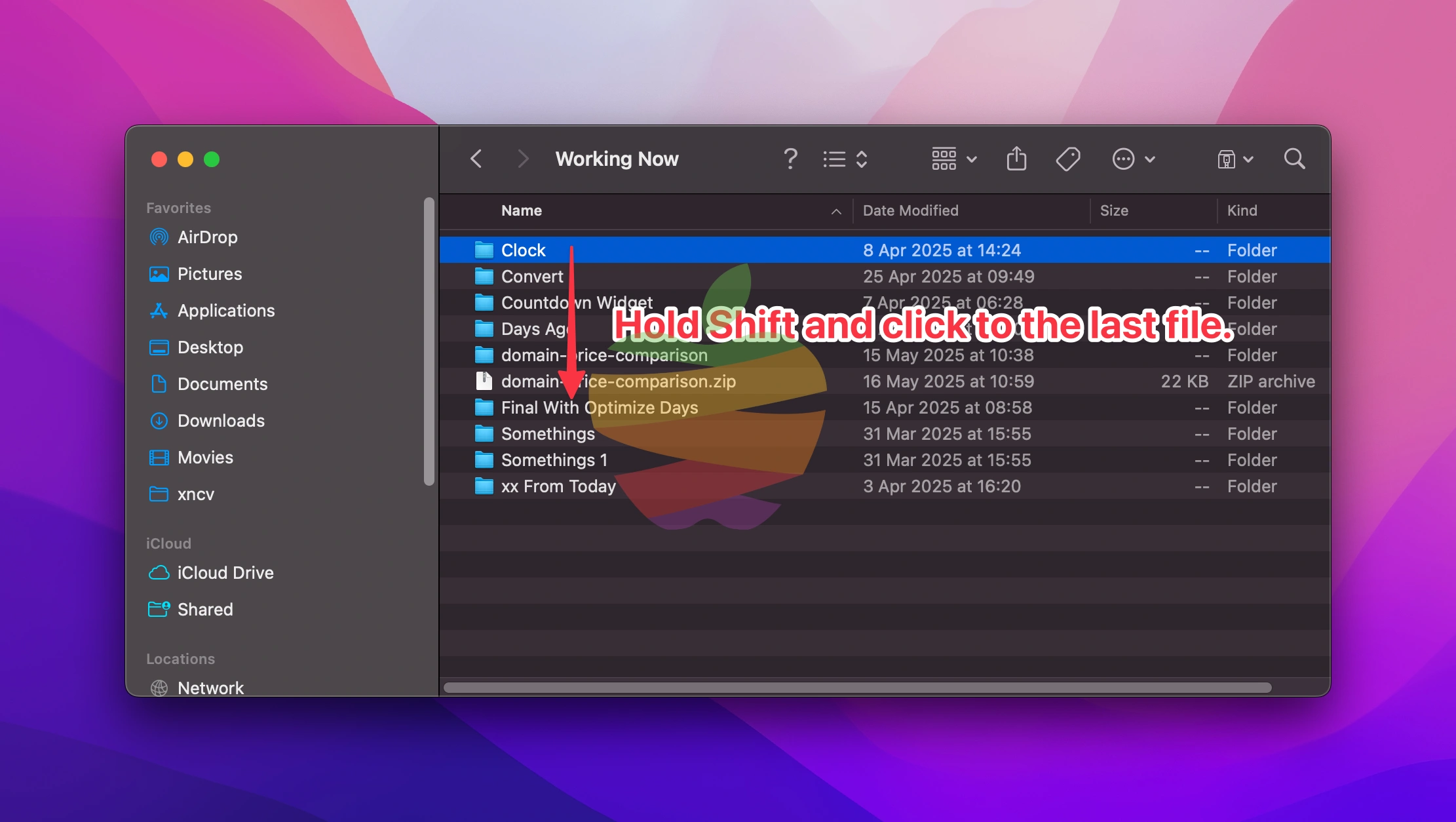Click the Working Now window title
Viewport: 1456px width, 822px height.
[617, 159]
